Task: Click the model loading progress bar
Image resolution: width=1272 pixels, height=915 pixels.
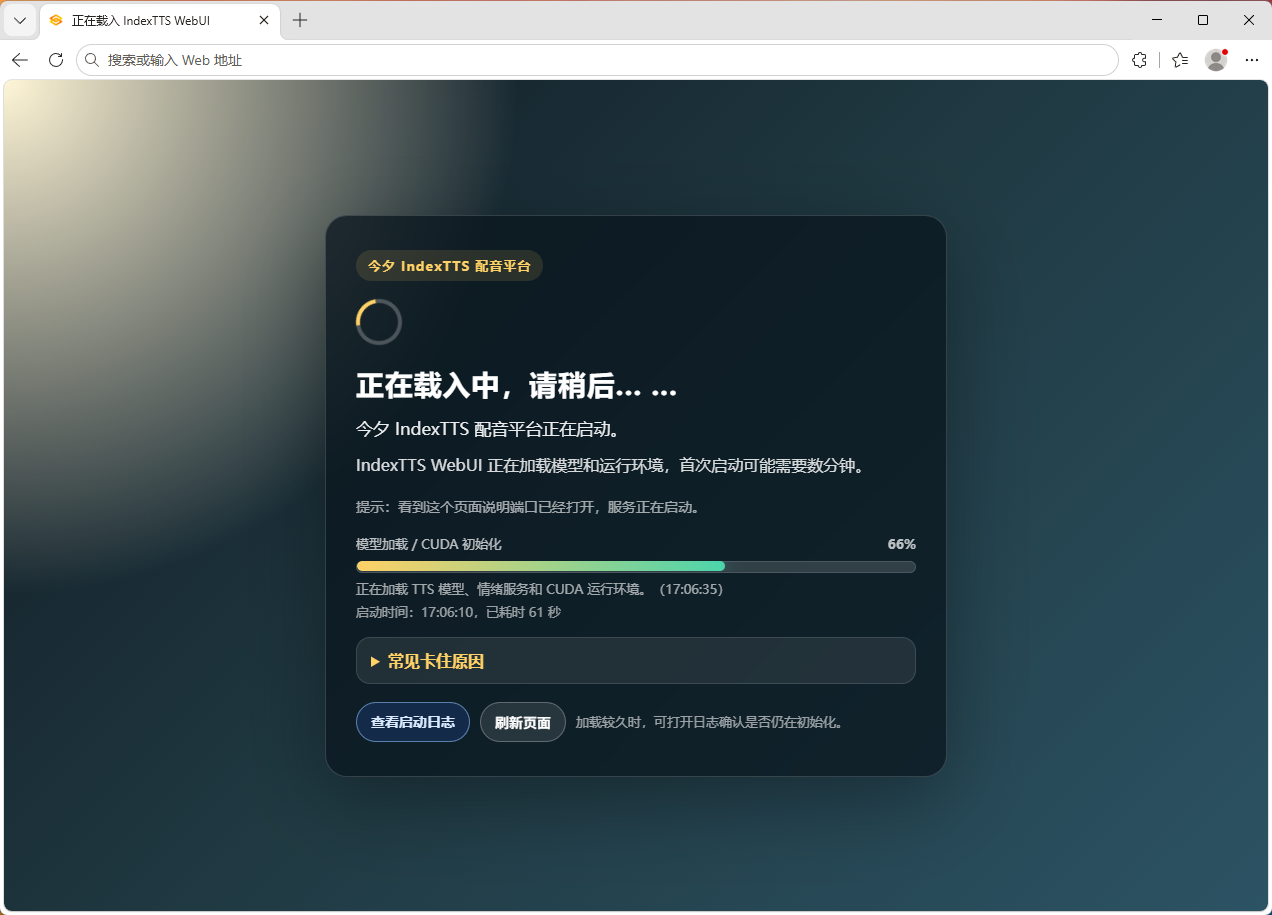Action: (636, 567)
